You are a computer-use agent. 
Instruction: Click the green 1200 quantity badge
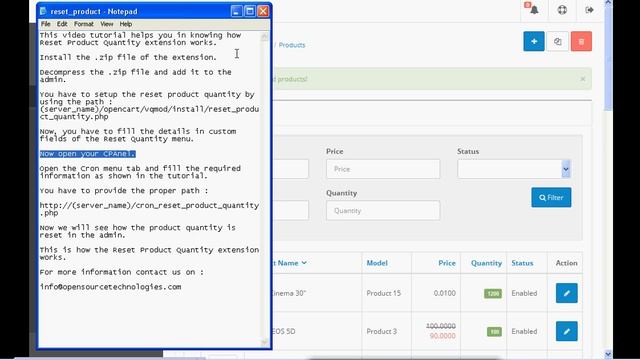tap(493, 293)
